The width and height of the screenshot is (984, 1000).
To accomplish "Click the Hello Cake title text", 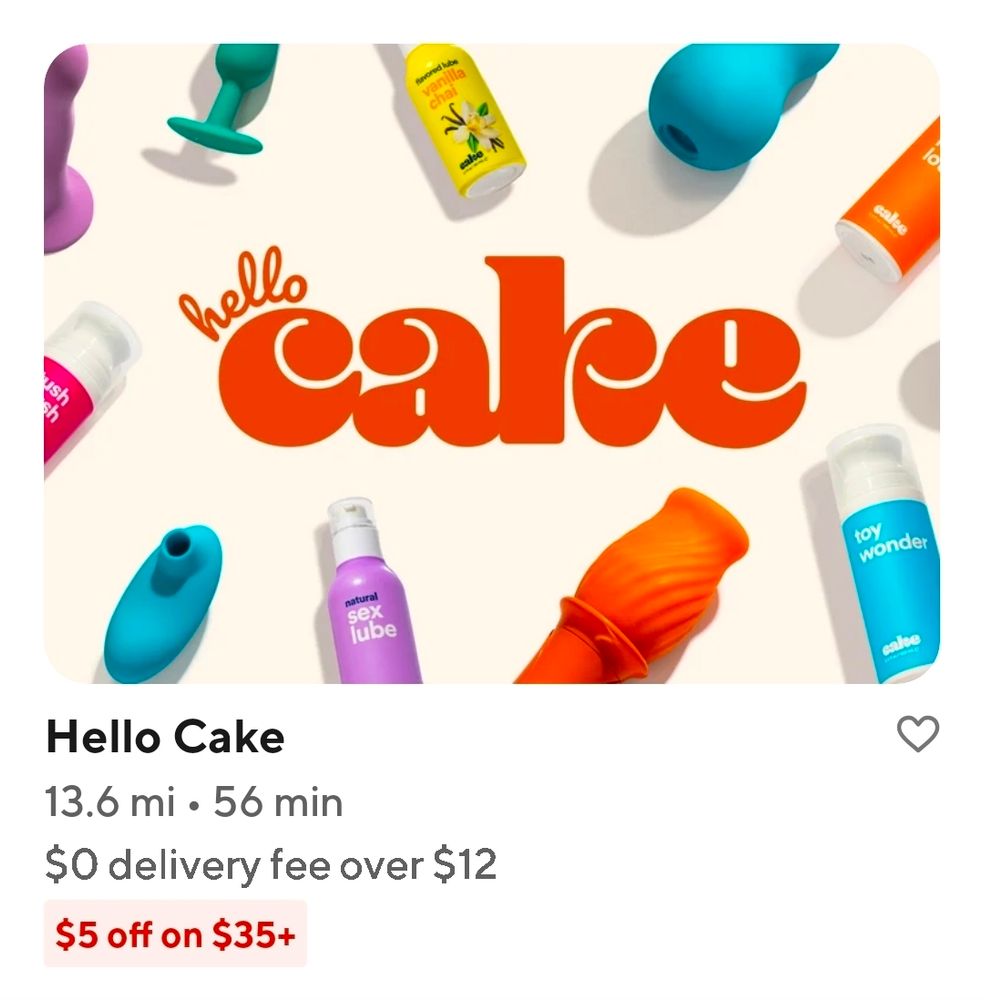I will click(x=165, y=738).
